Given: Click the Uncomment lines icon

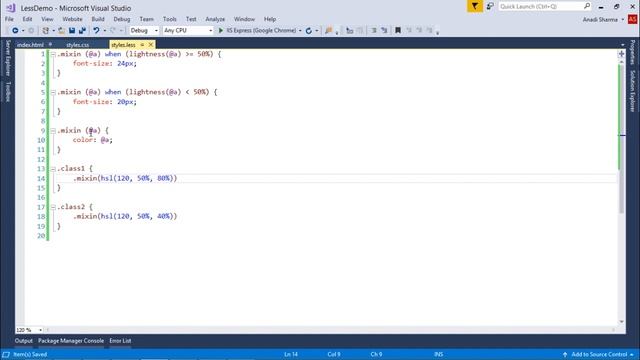Looking at the screenshot, I should 384,31.
